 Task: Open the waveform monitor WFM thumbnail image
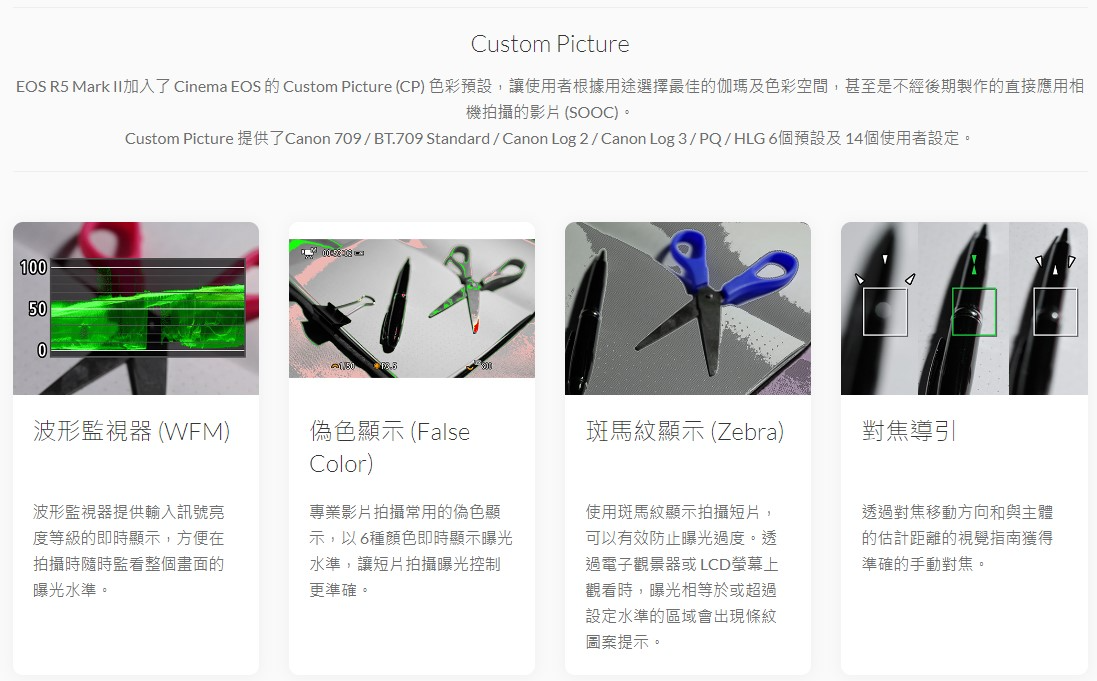(136, 309)
